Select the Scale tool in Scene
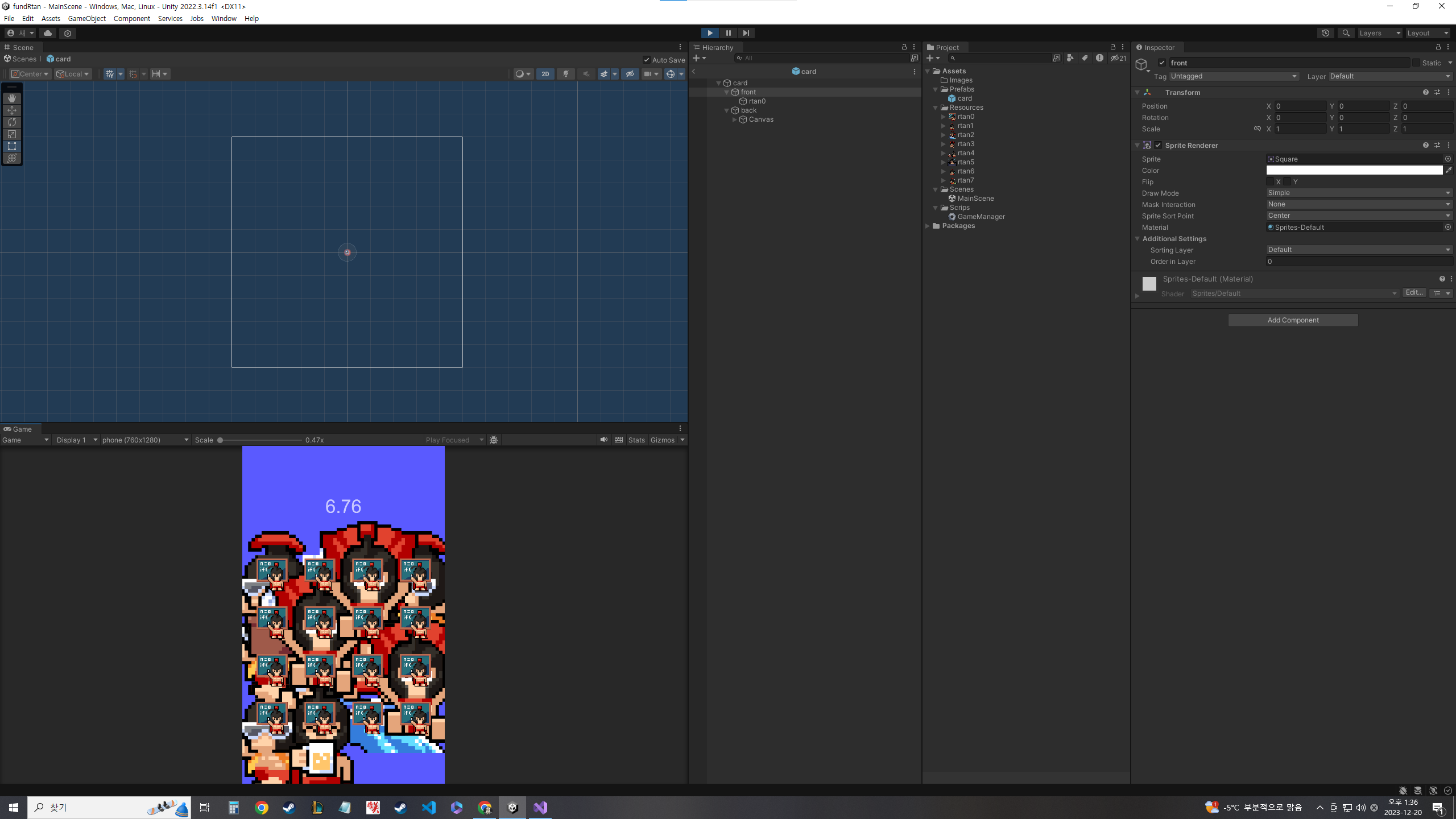 [12, 134]
